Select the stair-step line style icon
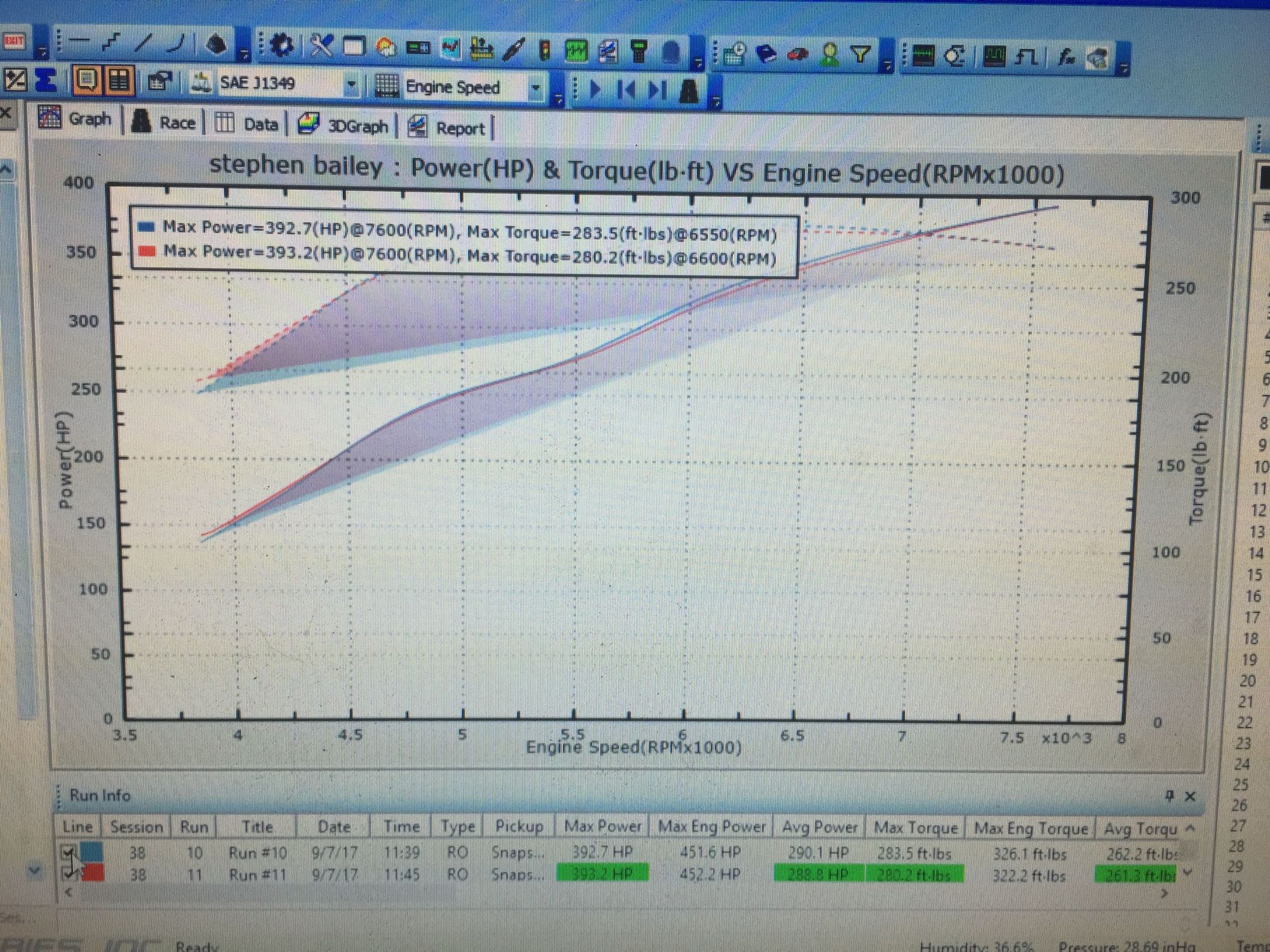The width and height of the screenshot is (1270, 952). click(111, 42)
